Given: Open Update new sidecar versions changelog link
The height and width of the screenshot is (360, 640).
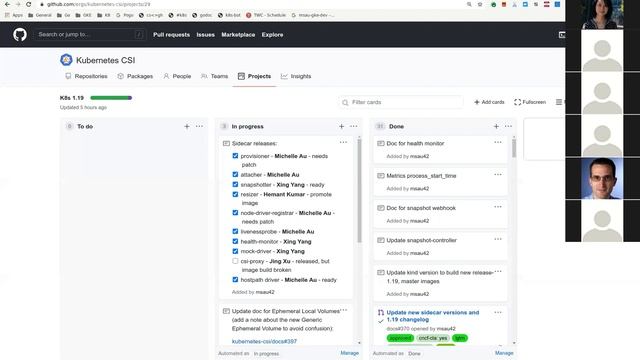Looking at the screenshot, I should [433, 316].
